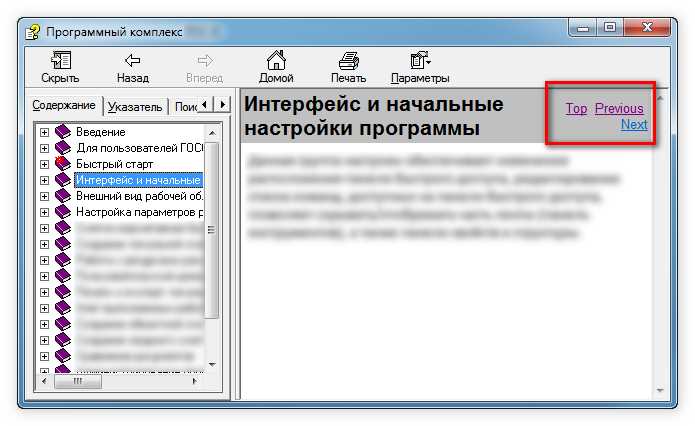The image size is (695, 426).
Task: Expand the Введение tree node
Action: click(44, 132)
